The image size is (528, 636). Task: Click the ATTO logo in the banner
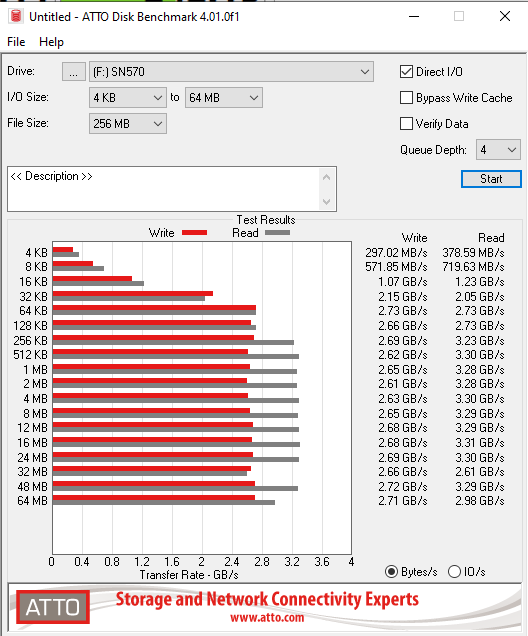(53, 607)
